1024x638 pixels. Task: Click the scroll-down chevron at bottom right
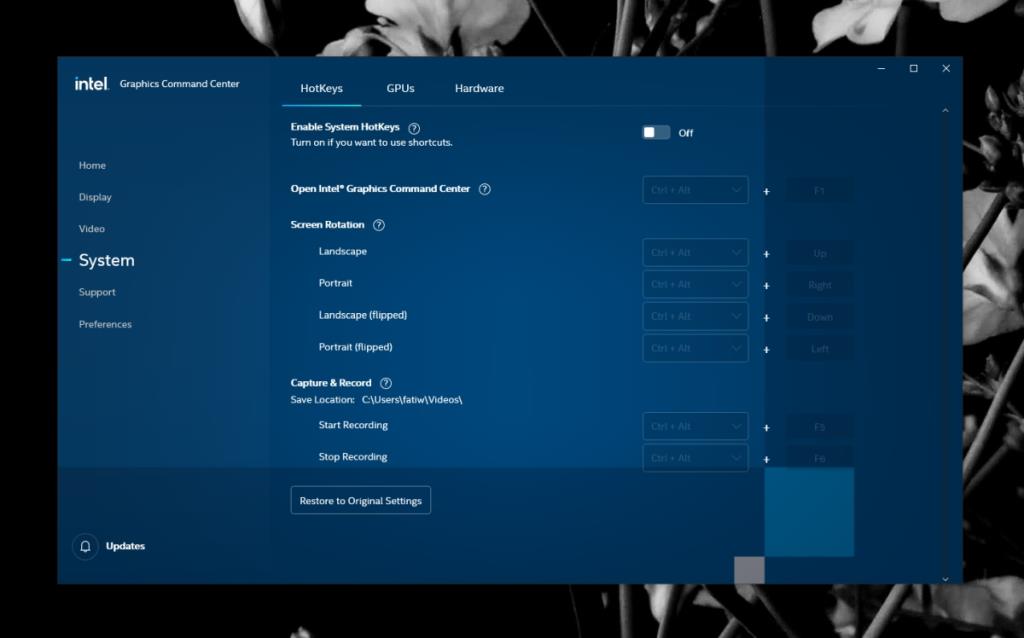point(944,578)
